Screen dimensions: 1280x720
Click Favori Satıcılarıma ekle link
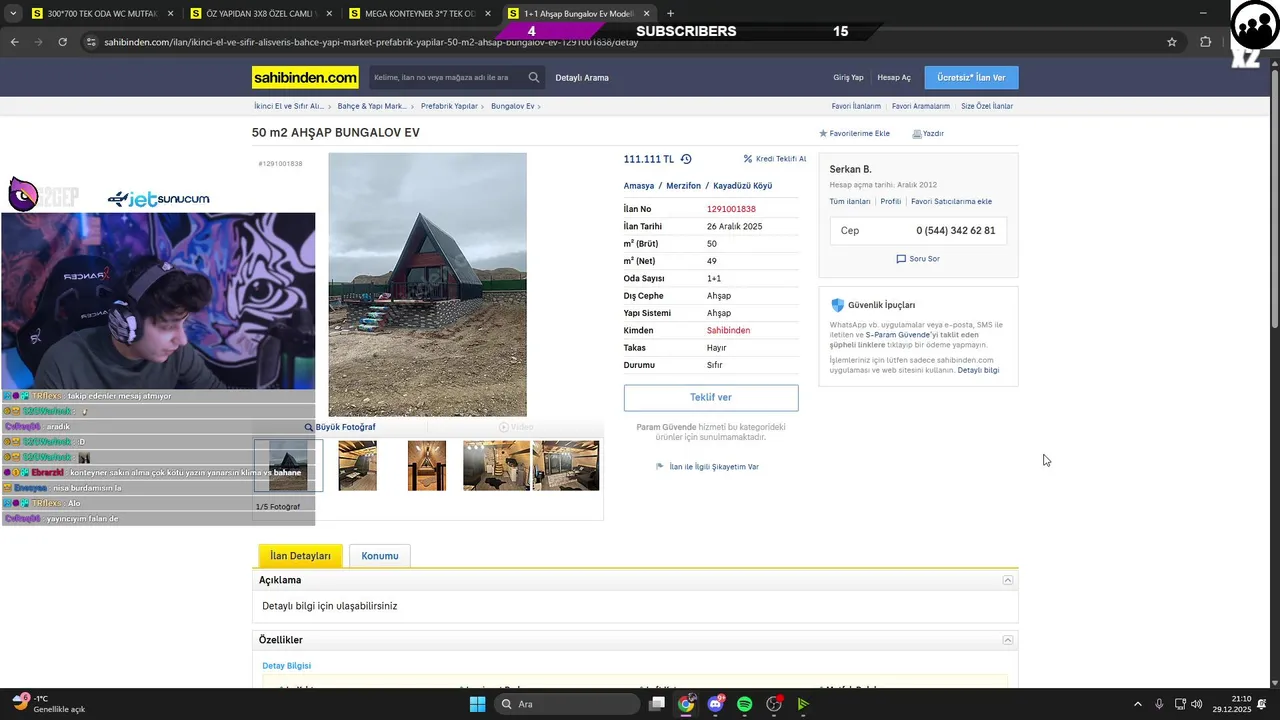tap(951, 202)
